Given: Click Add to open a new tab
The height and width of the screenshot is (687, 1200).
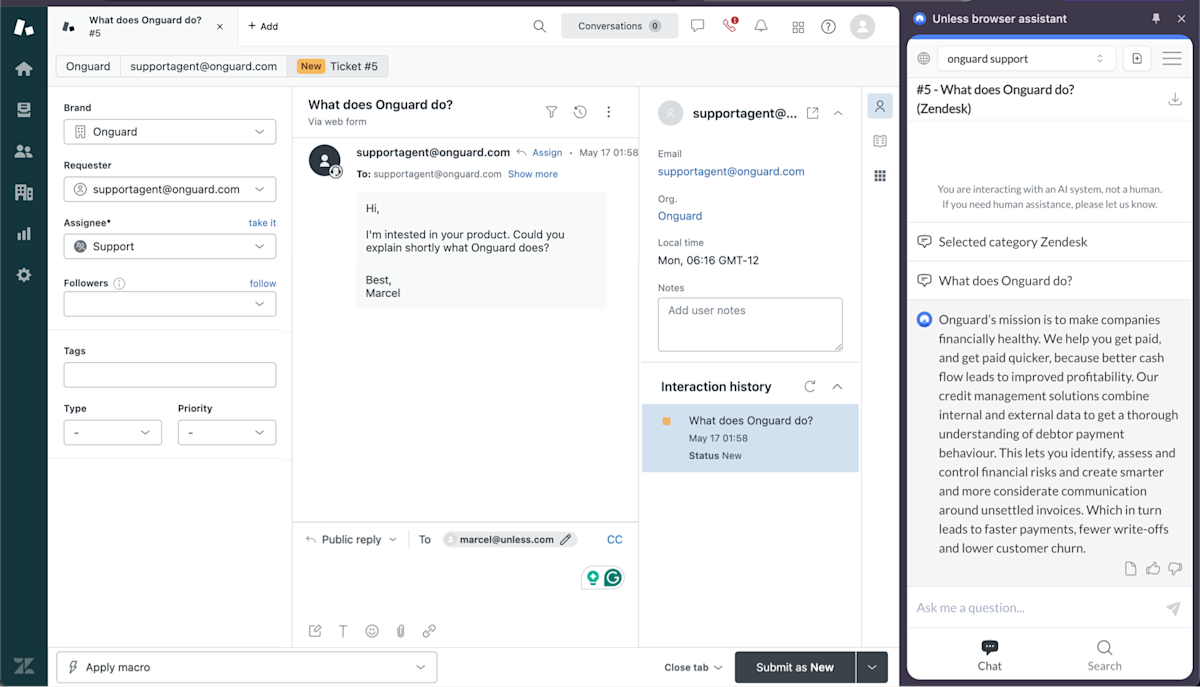Looking at the screenshot, I should (263, 26).
